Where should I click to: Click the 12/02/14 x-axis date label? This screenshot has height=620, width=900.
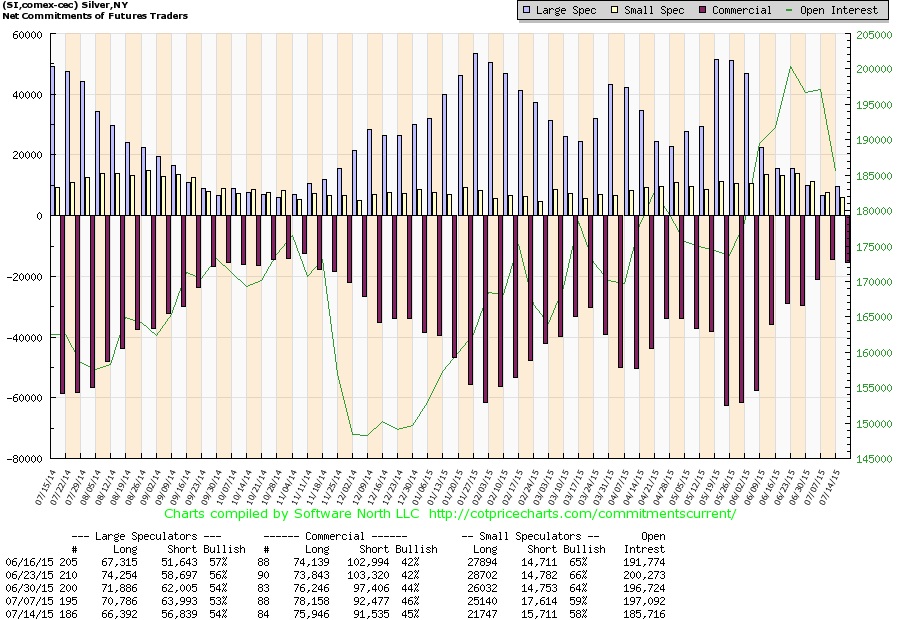coord(347,487)
